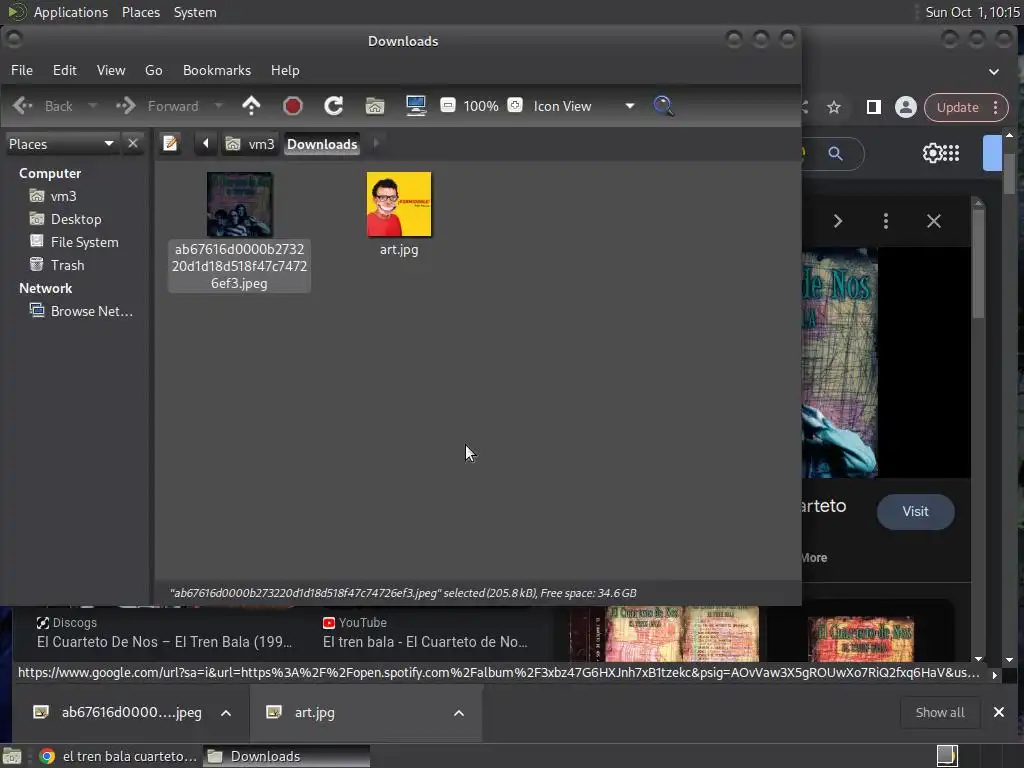Open the Go menu
The image size is (1024, 768).
click(153, 71)
